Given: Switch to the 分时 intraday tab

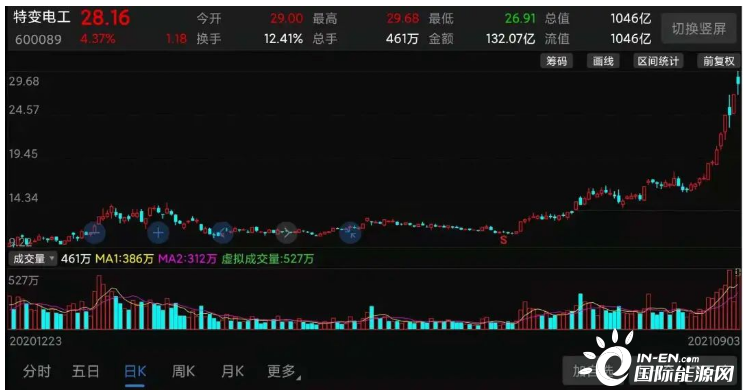Looking at the screenshot, I should [x=36, y=371].
